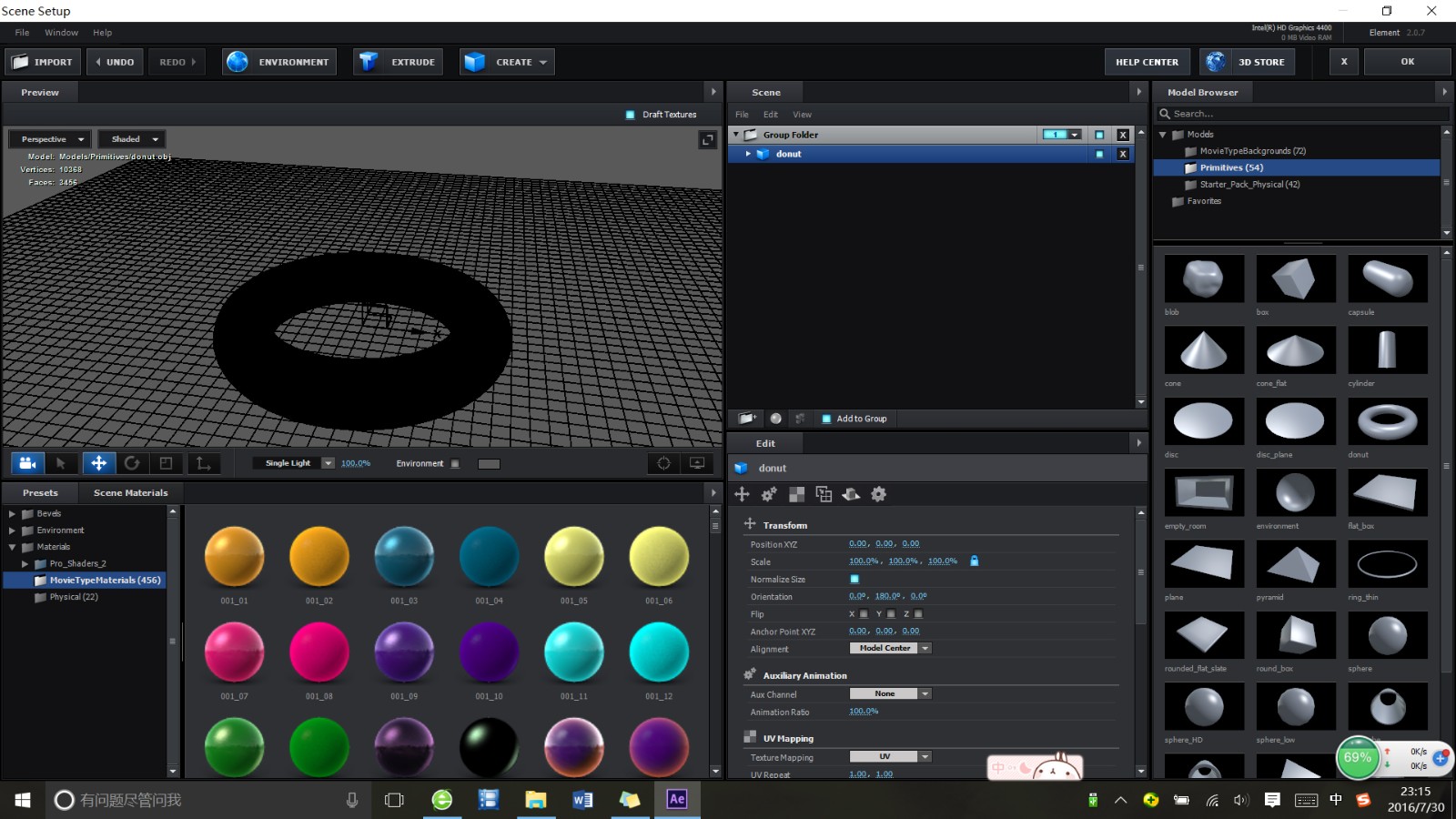Activate the translate/move tool in the preview toolbar
This screenshot has height=819, width=1456.
(98, 463)
